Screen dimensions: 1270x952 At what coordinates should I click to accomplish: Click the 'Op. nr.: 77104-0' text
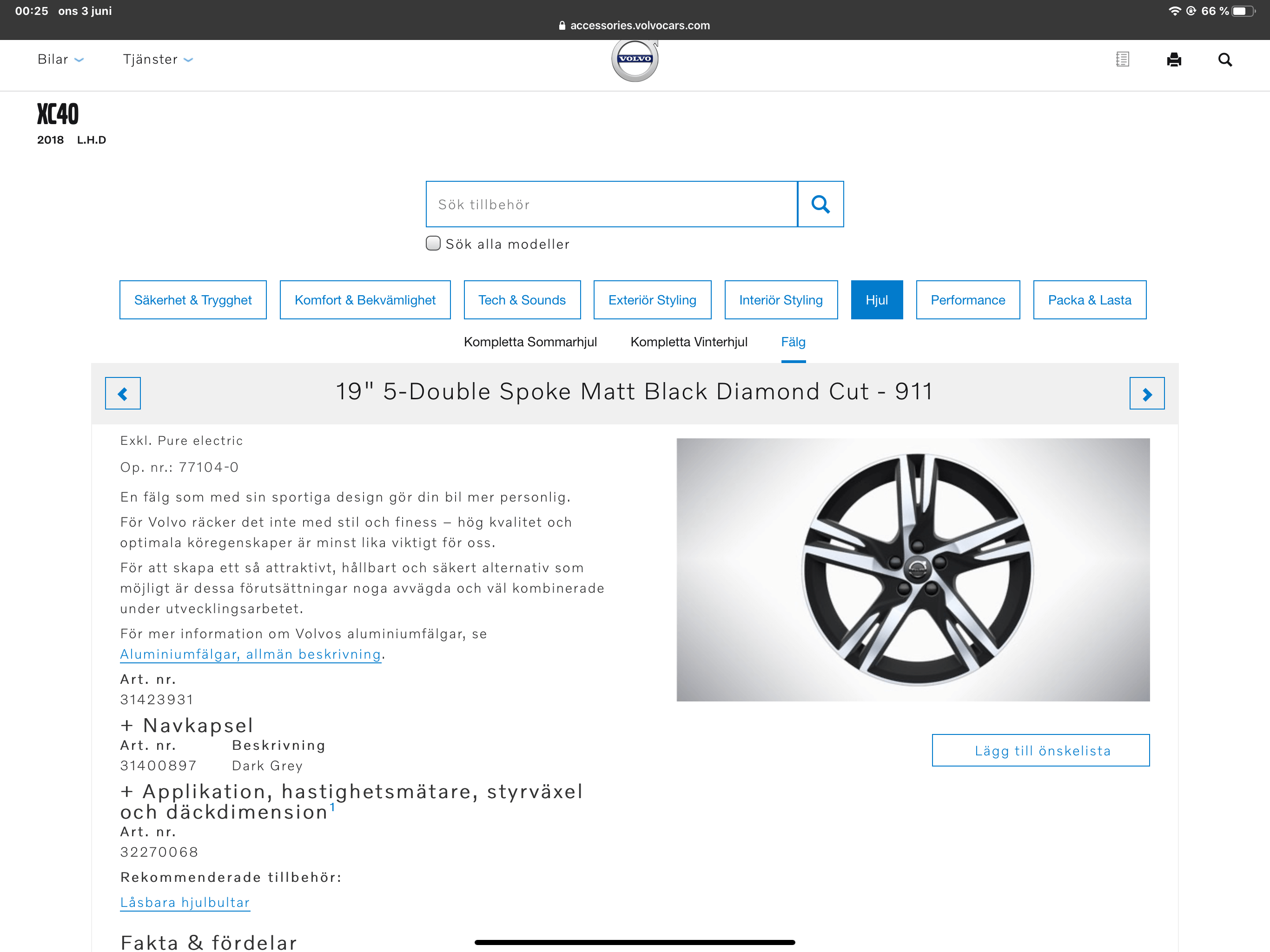pyautogui.click(x=179, y=467)
